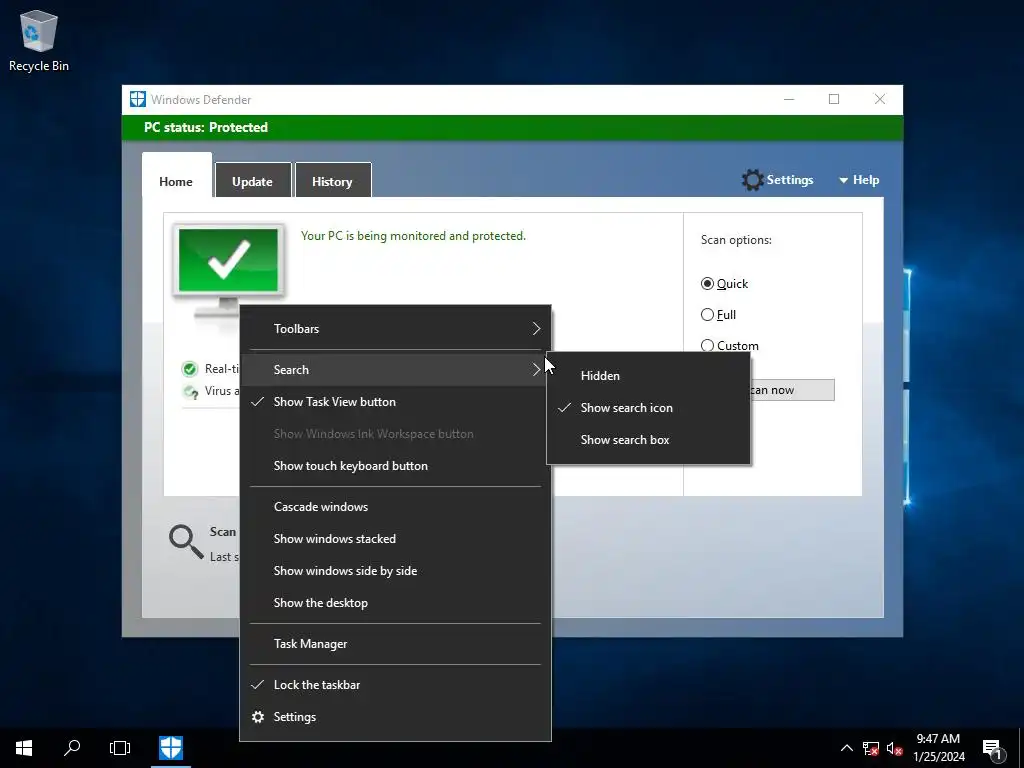Click the Virus definitions status icon
This screenshot has height=768, width=1024.
(191, 392)
